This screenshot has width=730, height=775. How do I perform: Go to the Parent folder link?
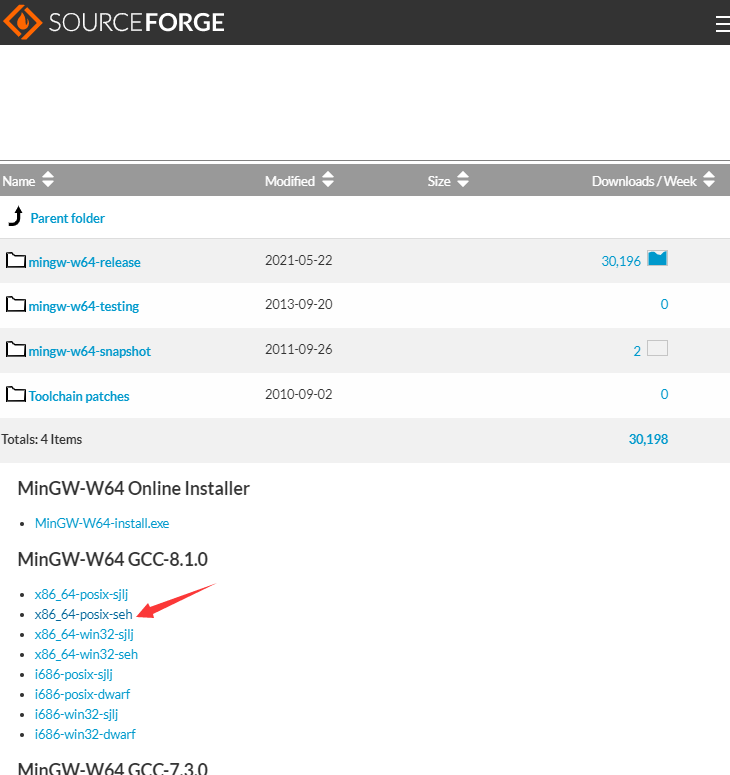point(67,218)
